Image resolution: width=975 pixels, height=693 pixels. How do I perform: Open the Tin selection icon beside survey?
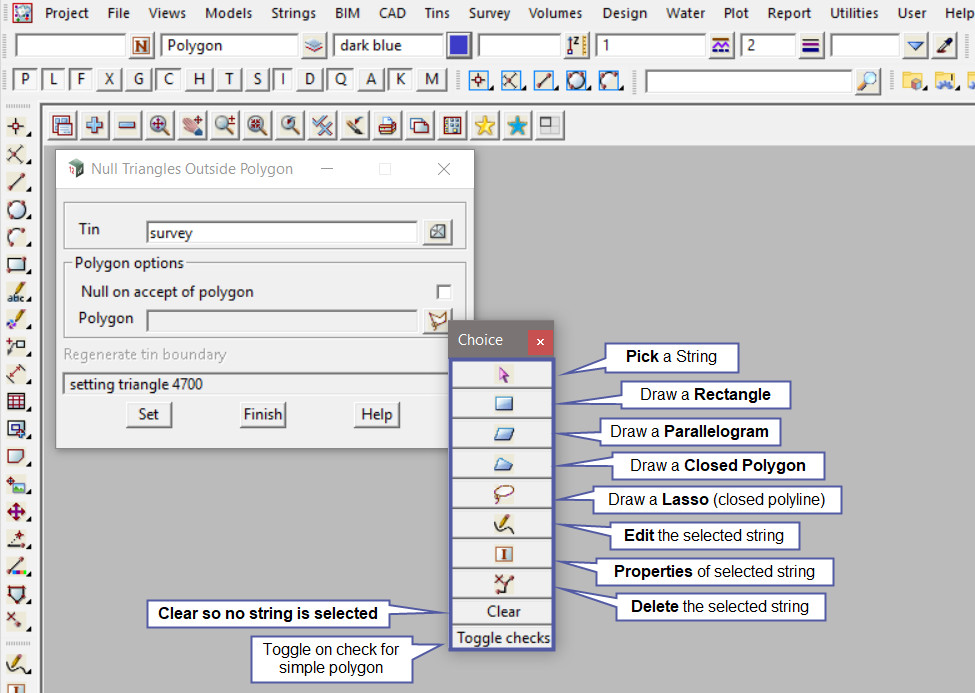click(438, 232)
